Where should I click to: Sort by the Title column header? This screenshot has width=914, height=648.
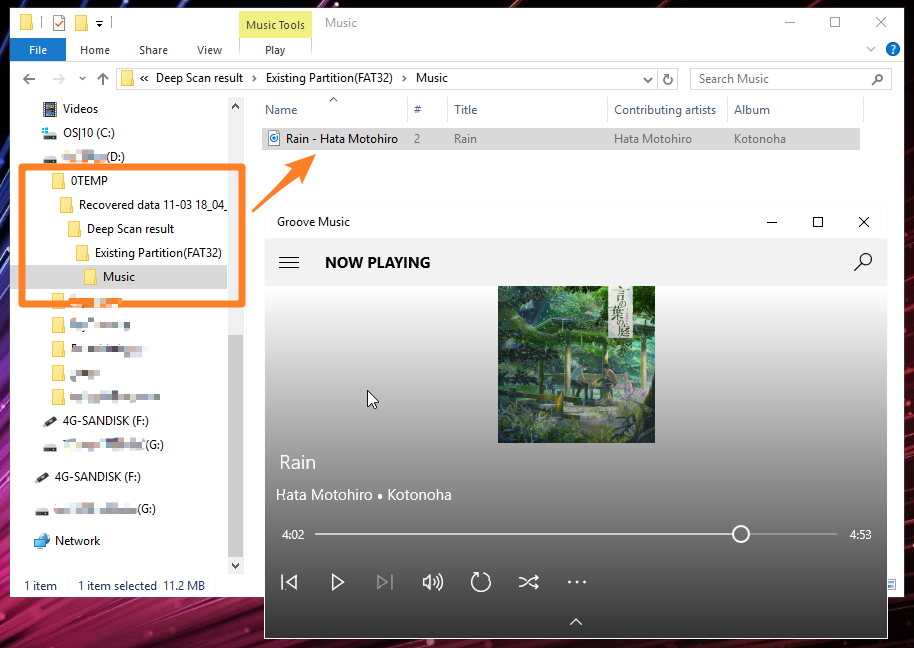click(x=466, y=110)
